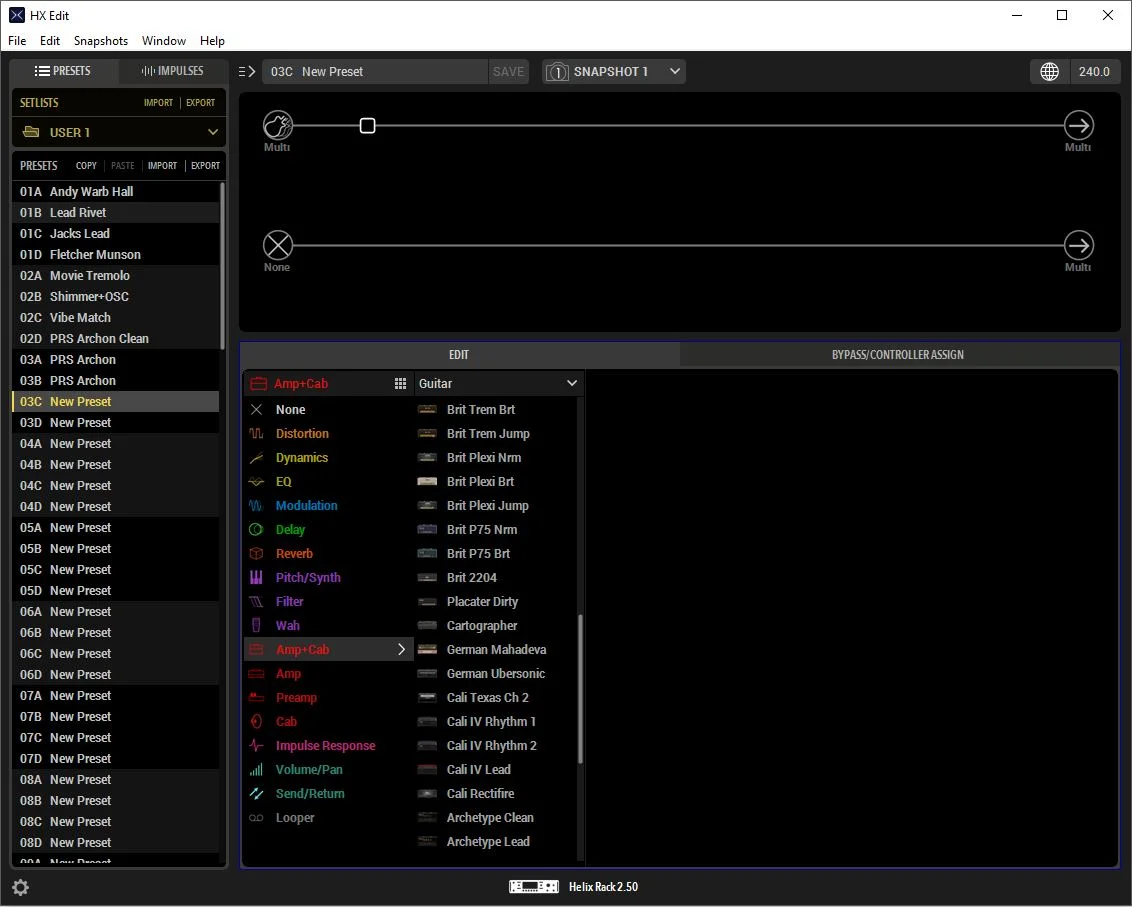The image size is (1132, 907).
Task: Select preset 02D PRS Archon Clean
Action: (x=116, y=338)
